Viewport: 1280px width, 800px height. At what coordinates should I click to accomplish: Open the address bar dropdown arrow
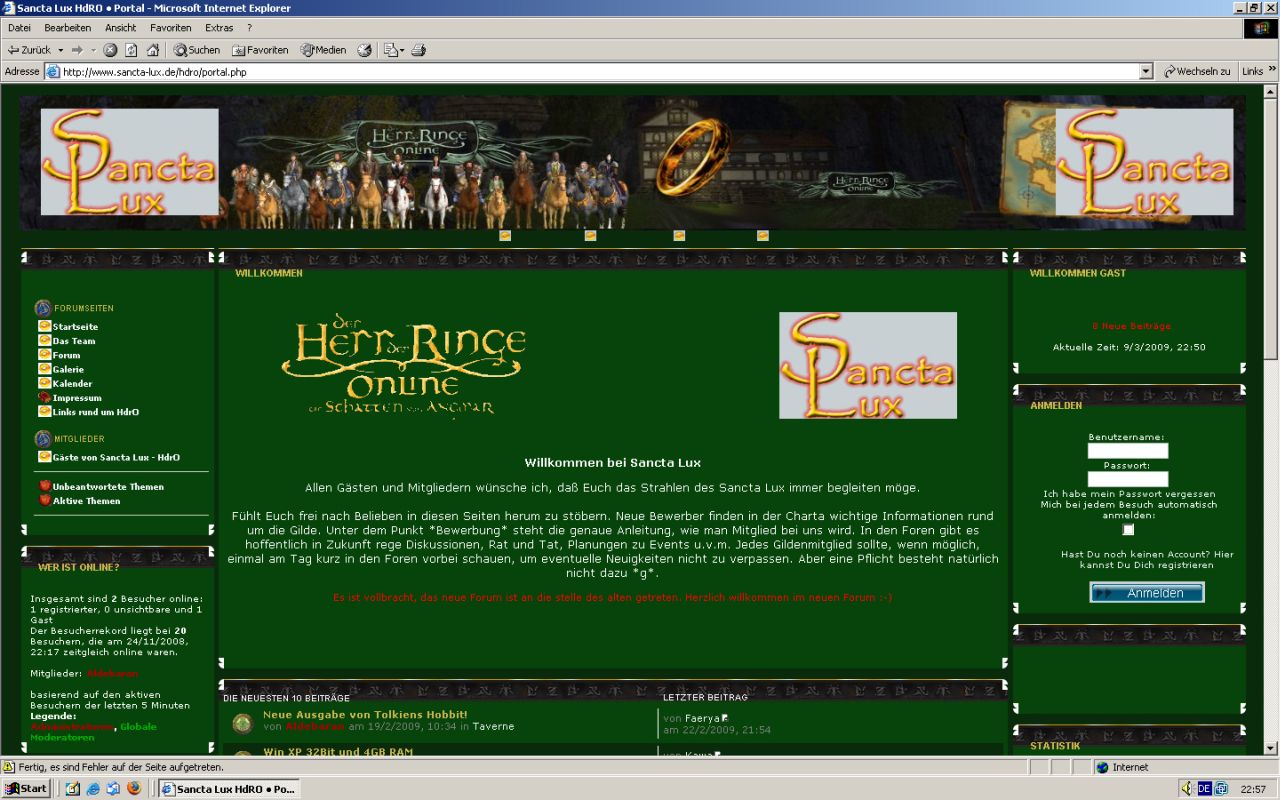pos(1146,72)
